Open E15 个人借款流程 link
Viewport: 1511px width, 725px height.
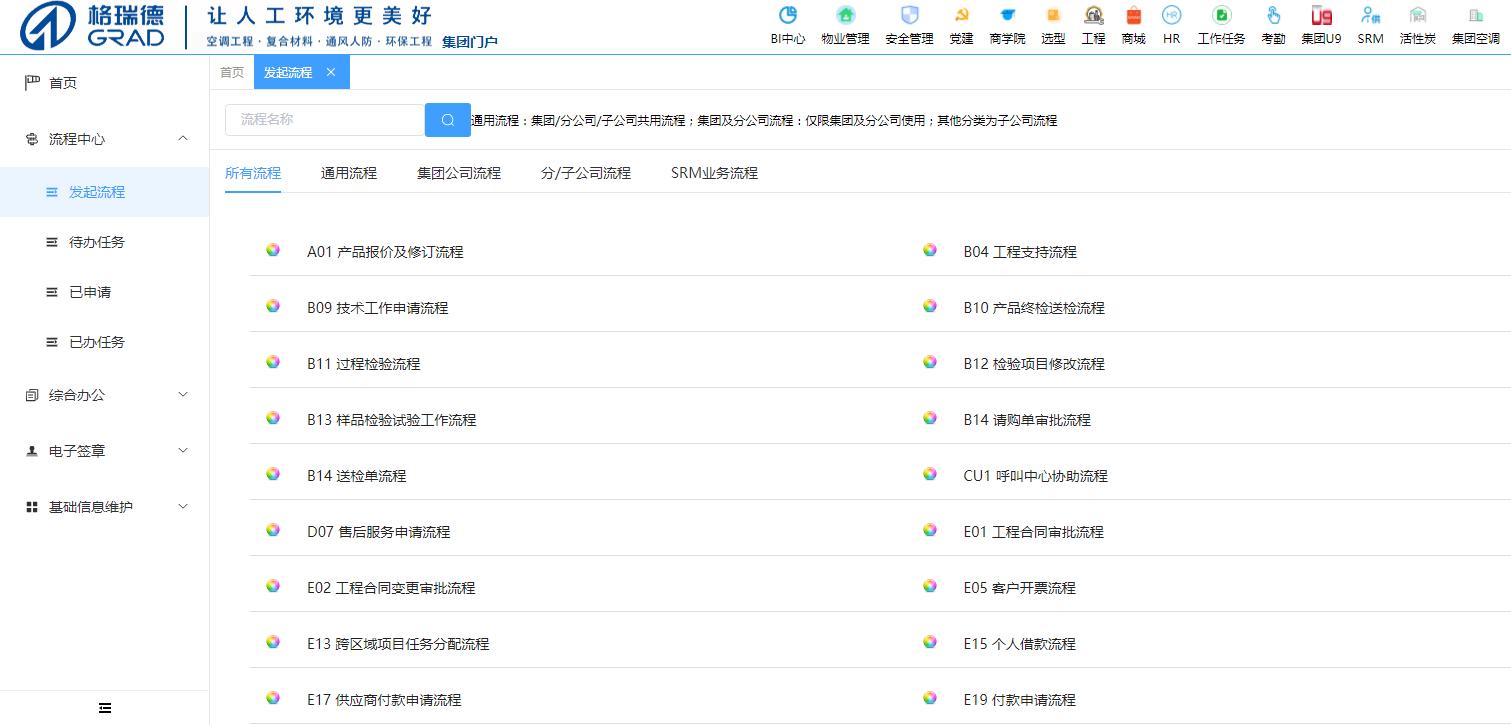click(1019, 644)
